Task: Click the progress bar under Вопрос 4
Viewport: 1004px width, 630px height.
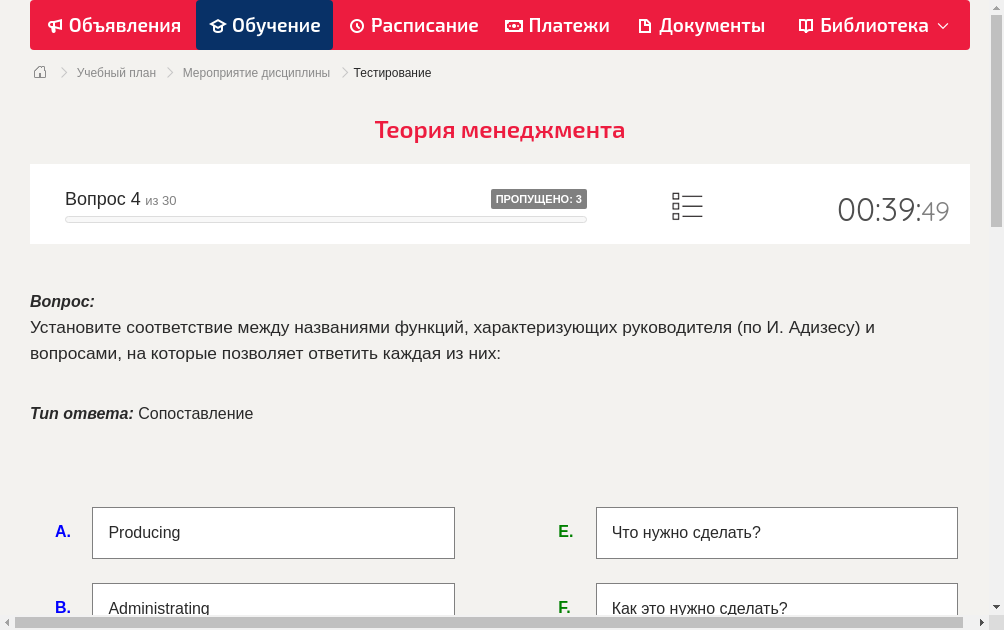Action: click(325, 219)
